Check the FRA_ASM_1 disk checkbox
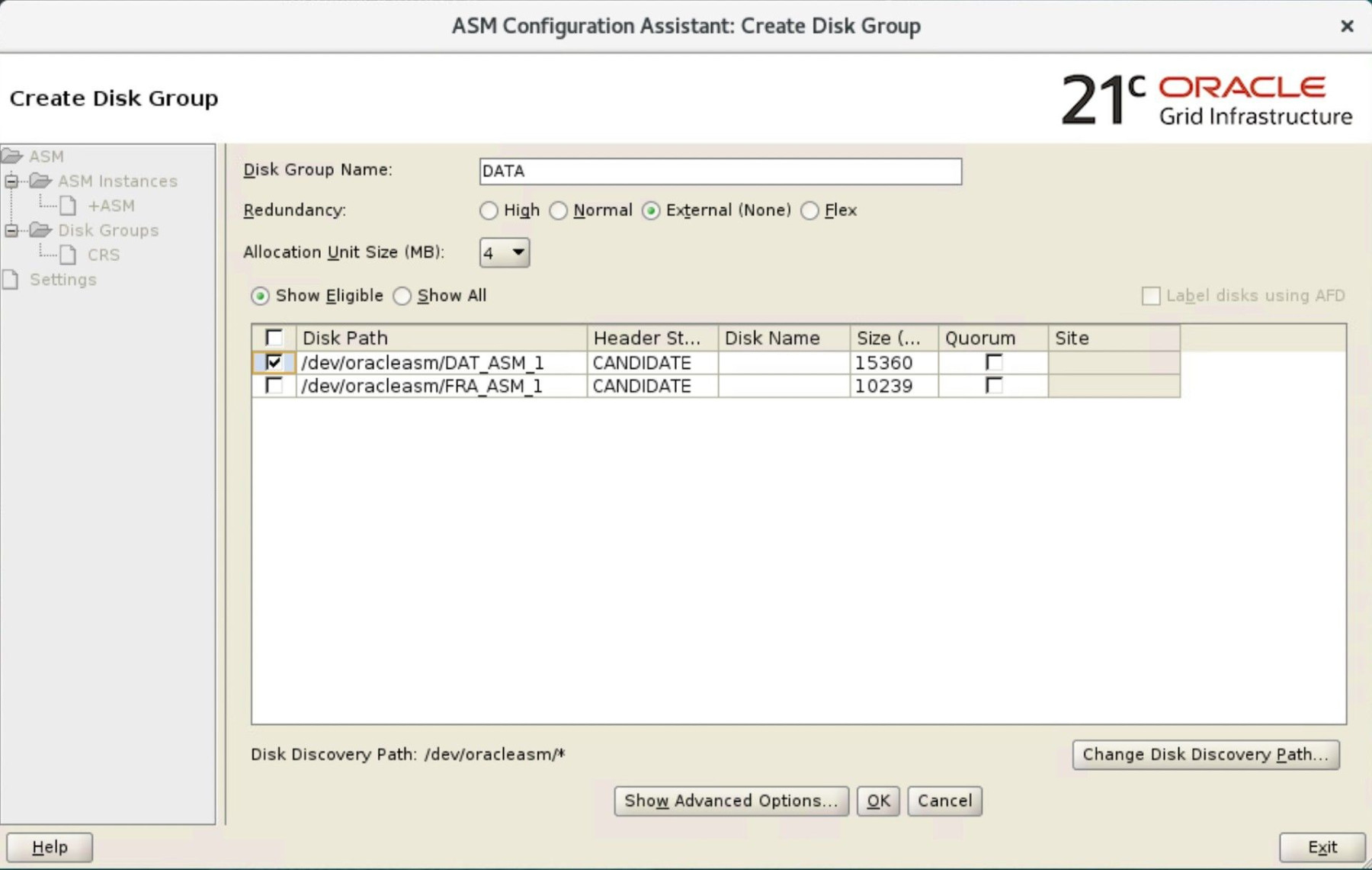 (274, 386)
